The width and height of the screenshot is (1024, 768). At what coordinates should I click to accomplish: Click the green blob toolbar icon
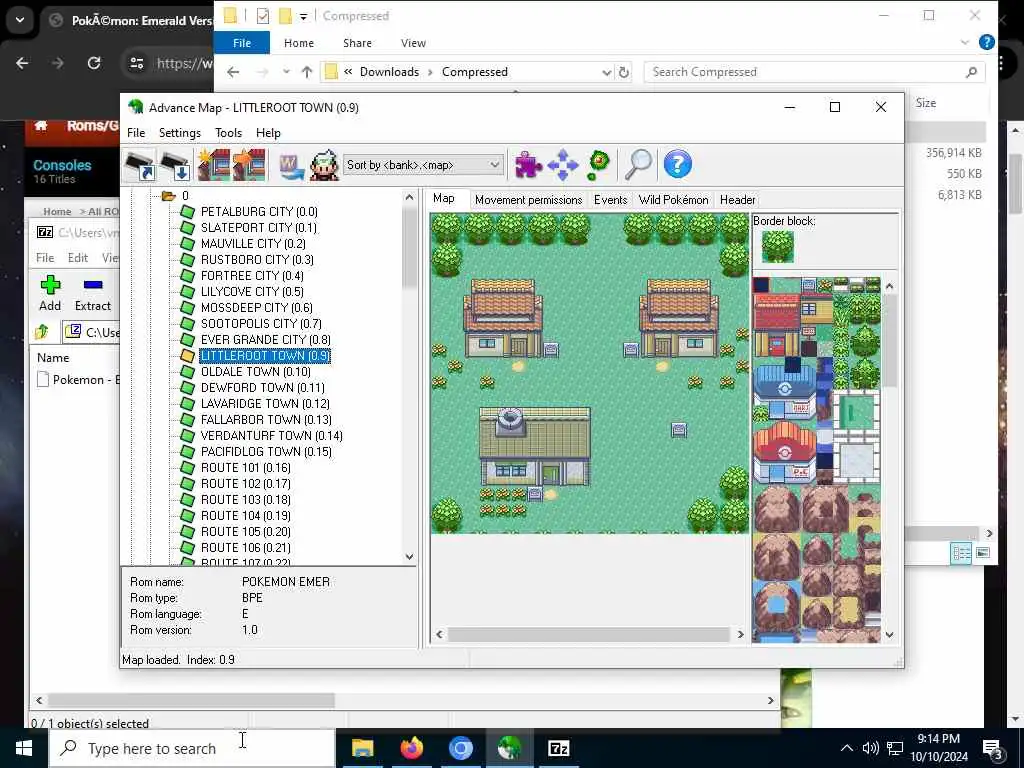tap(598, 165)
